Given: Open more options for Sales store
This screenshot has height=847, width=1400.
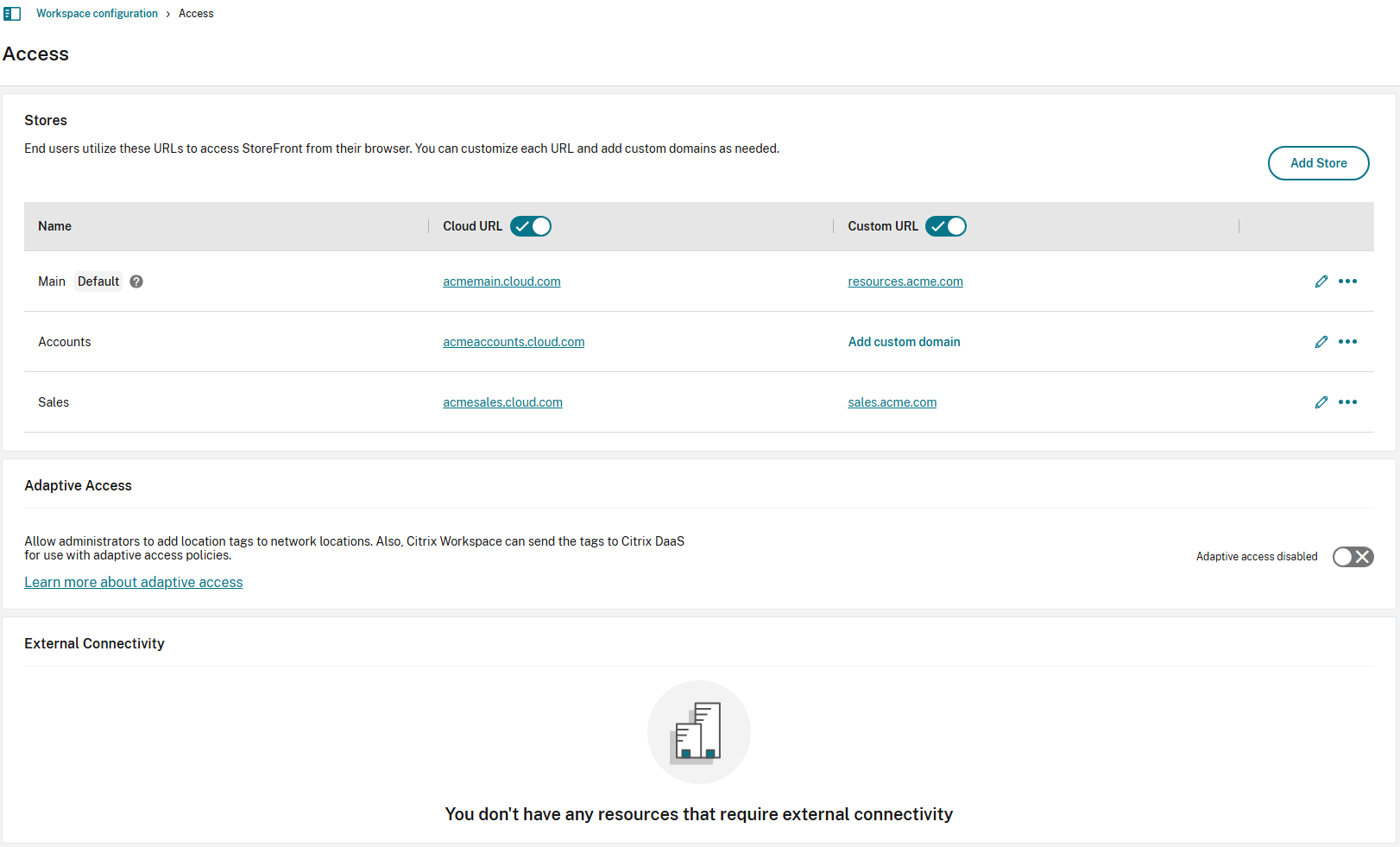Looking at the screenshot, I should click(x=1348, y=402).
